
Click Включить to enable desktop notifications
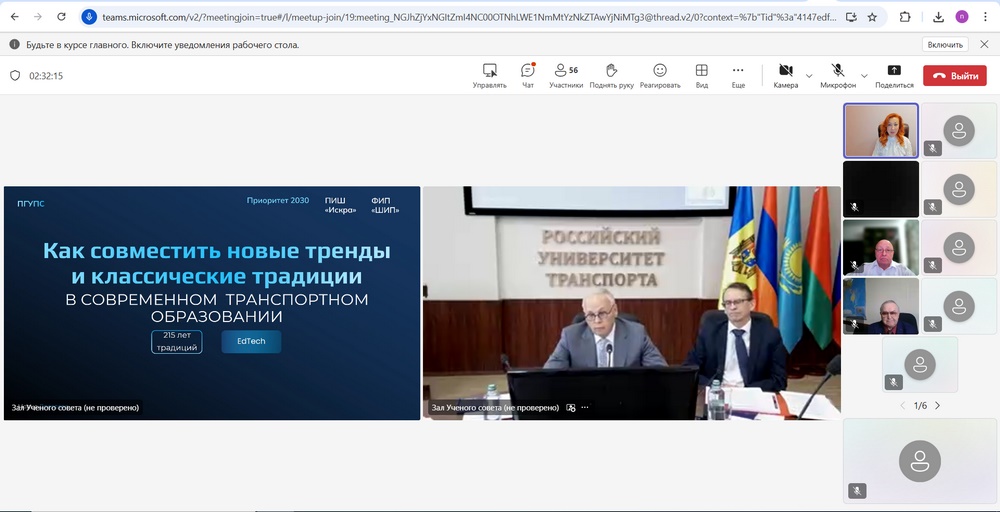click(945, 45)
